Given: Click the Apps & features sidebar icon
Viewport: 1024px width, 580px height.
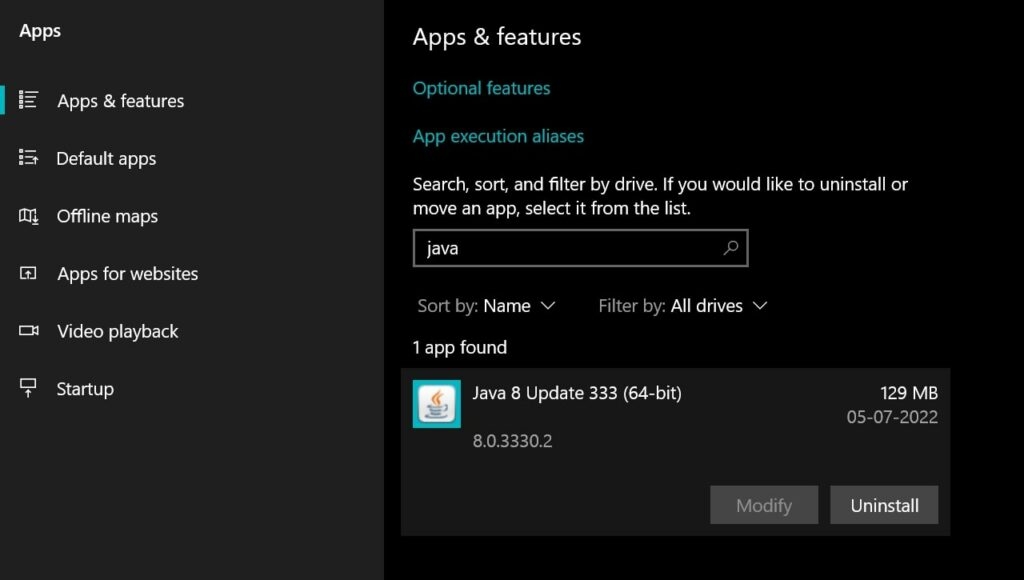Looking at the screenshot, I should (28, 100).
